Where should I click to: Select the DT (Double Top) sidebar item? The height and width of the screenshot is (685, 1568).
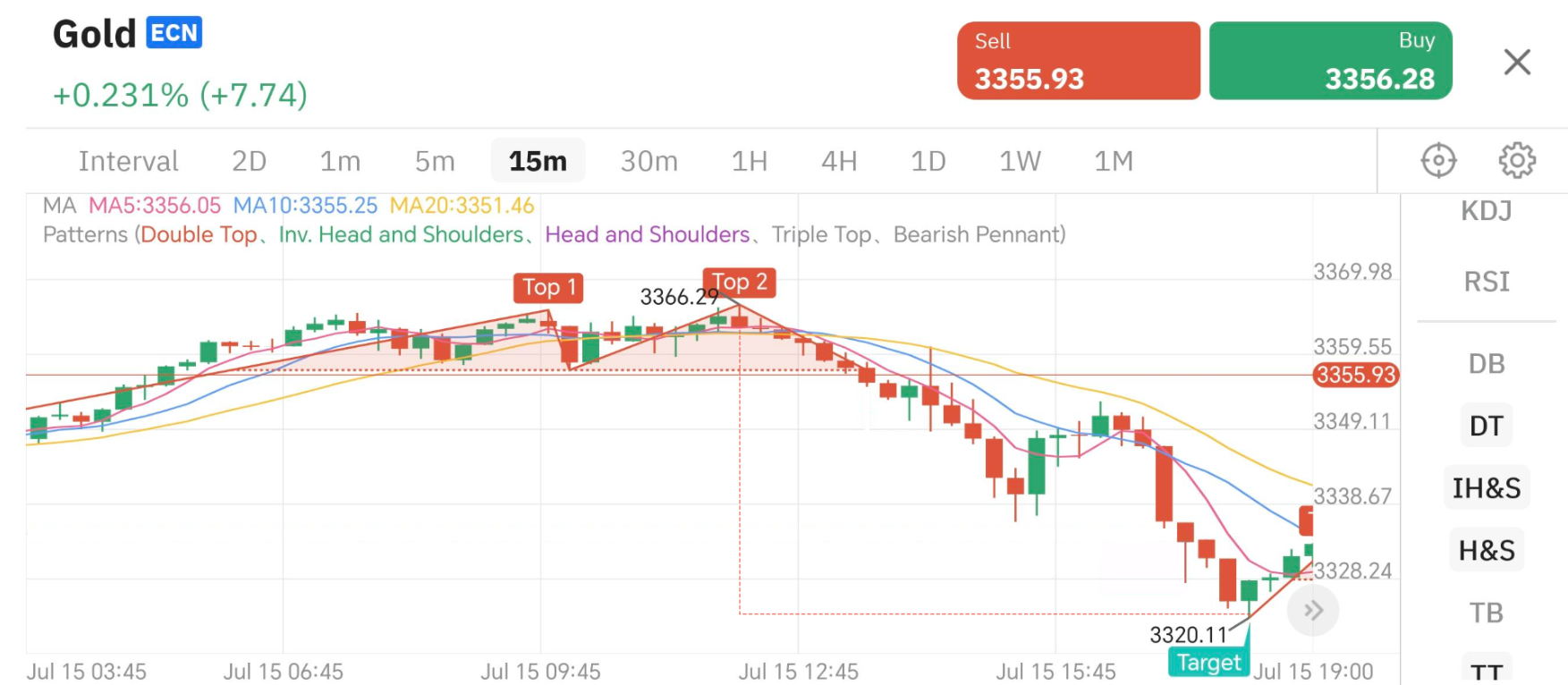pyautogui.click(x=1486, y=426)
